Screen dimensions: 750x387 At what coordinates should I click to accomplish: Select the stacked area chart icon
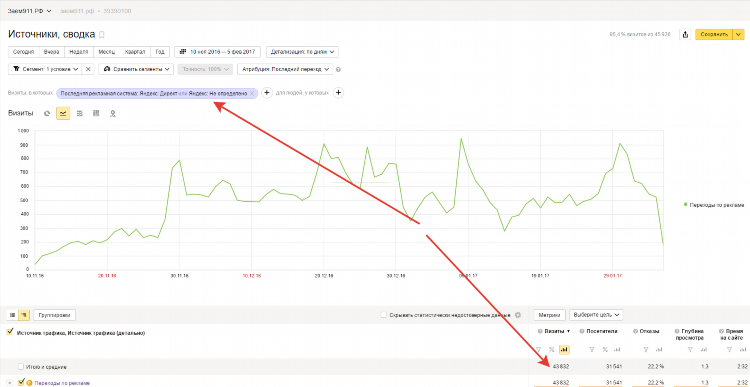click(x=80, y=113)
